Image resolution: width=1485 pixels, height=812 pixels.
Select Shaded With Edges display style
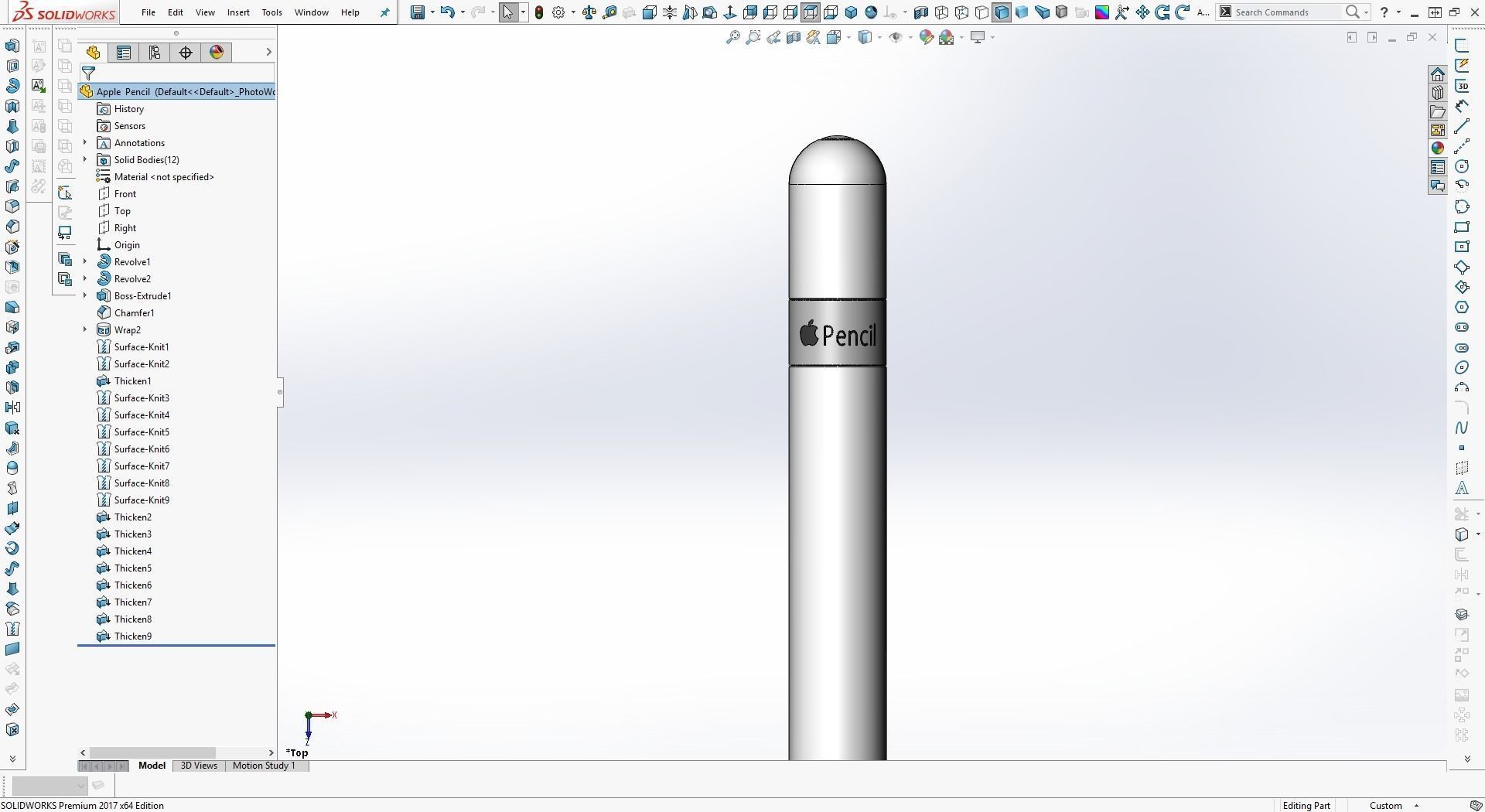point(1002,12)
